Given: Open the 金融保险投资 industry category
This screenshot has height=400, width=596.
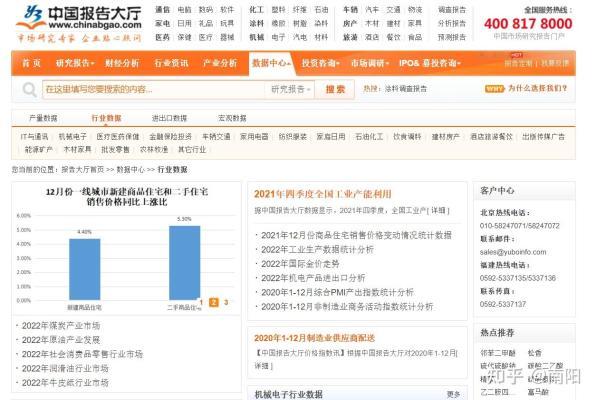Looking at the screenshot, I should click(170, 137).
